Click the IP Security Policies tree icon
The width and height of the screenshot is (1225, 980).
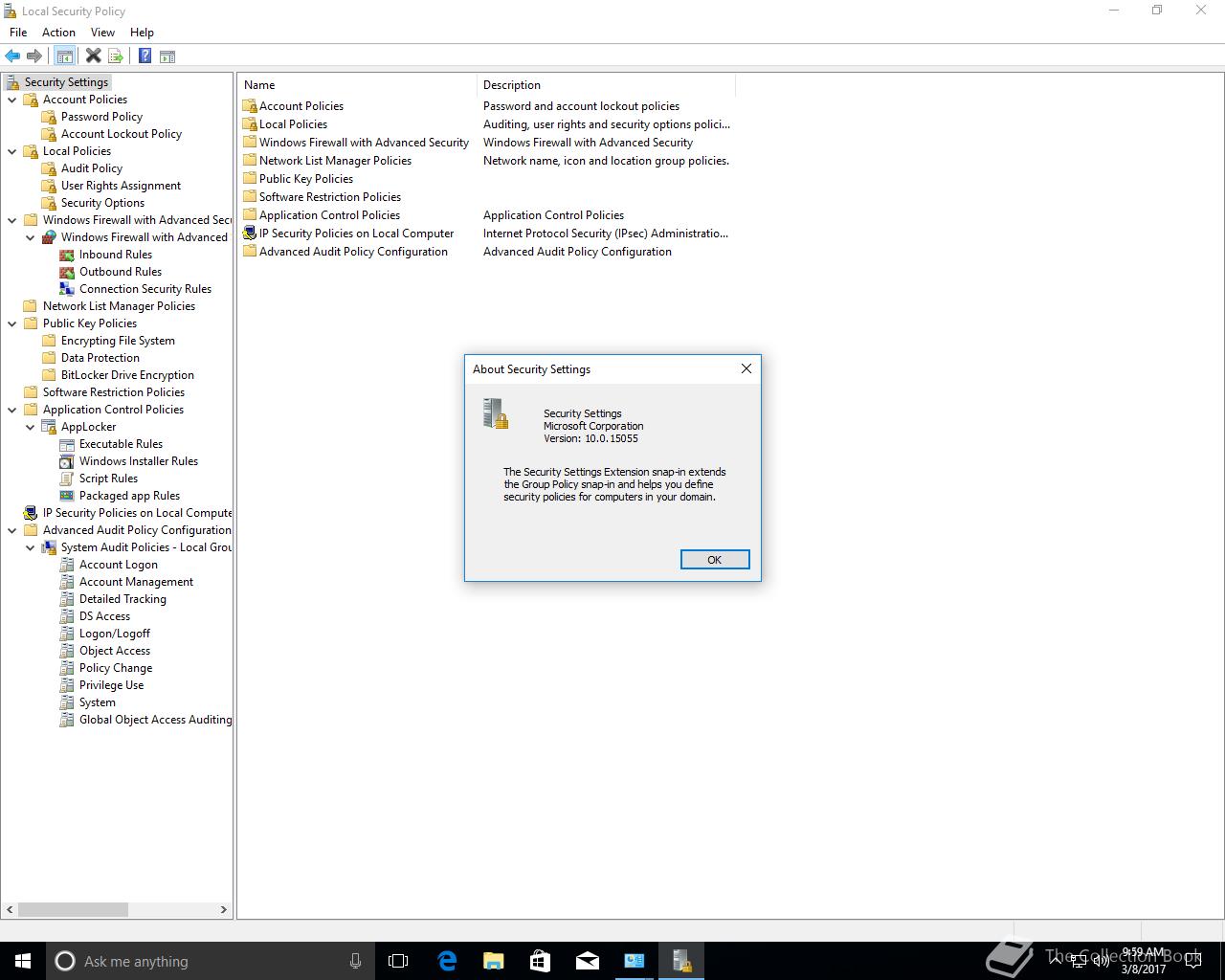pos(31,513)
